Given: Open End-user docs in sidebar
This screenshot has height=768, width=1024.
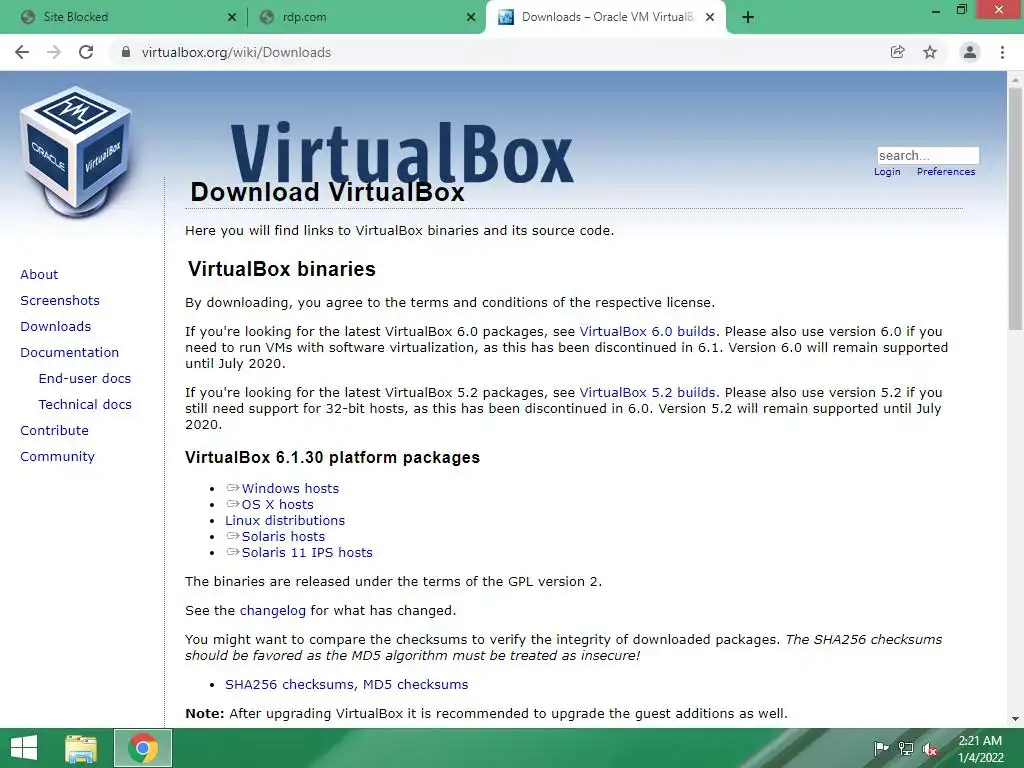Looking at the screenshot, I should [85, 379].
